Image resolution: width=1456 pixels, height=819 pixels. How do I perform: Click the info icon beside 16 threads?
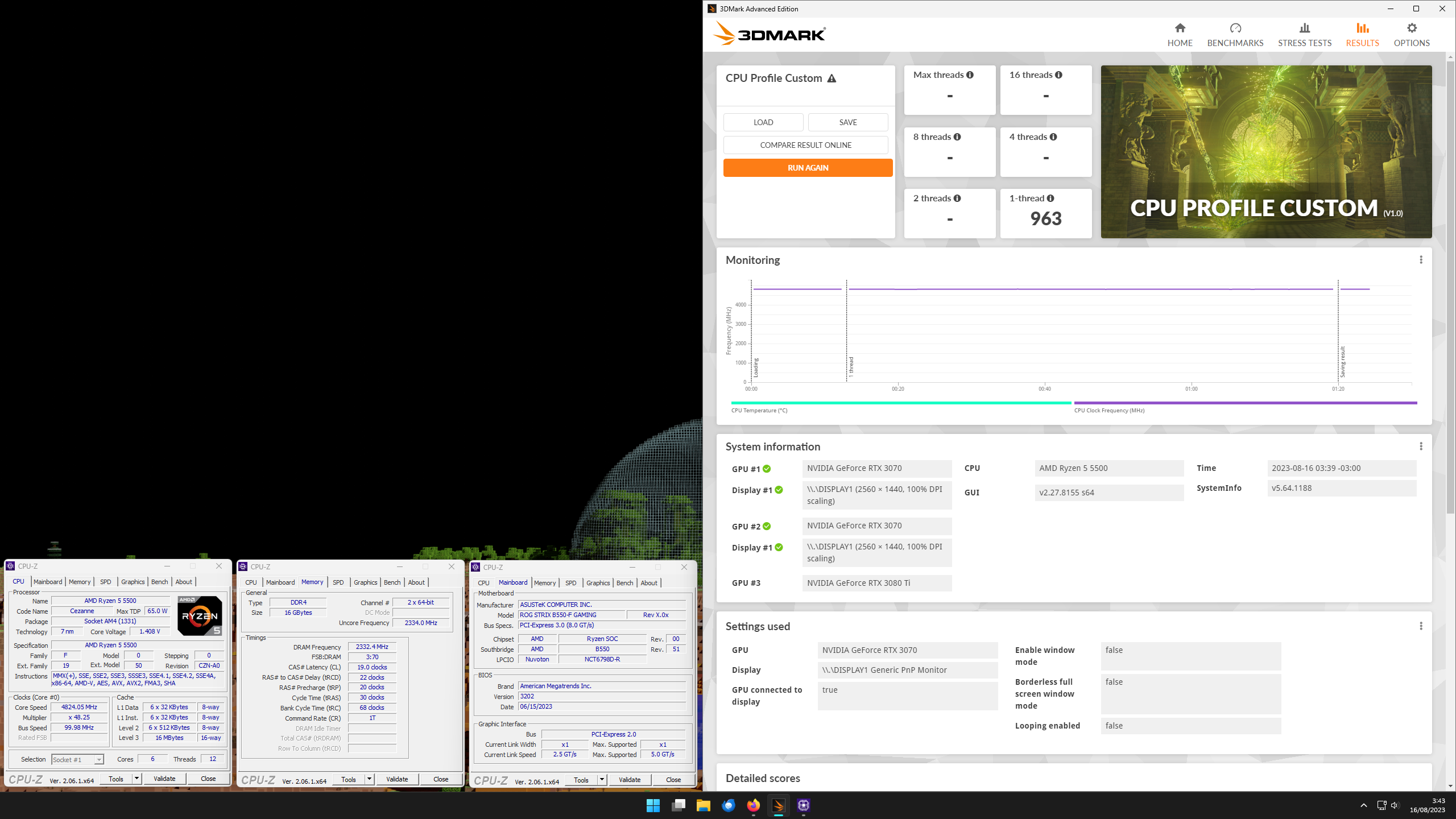[x=1058, y=75]
